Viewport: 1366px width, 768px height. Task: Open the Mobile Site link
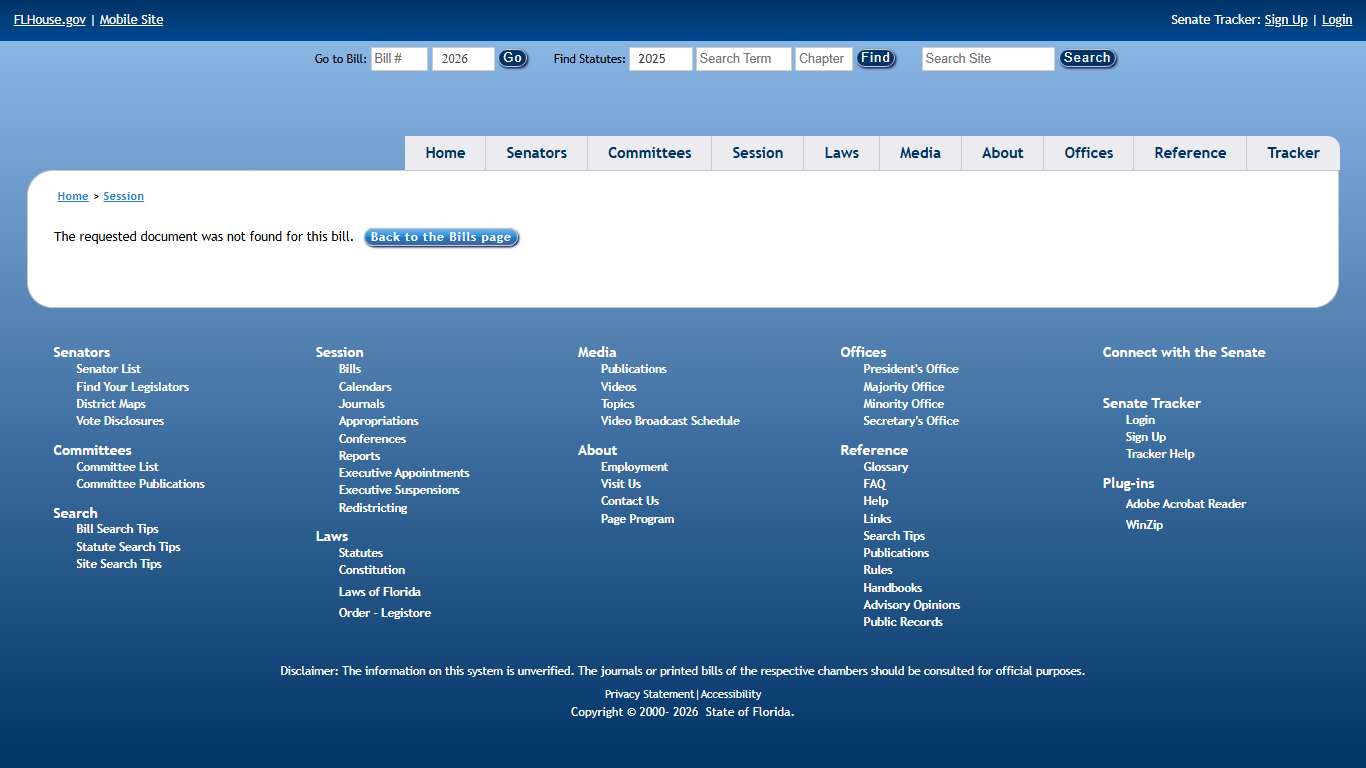(131, 20)
